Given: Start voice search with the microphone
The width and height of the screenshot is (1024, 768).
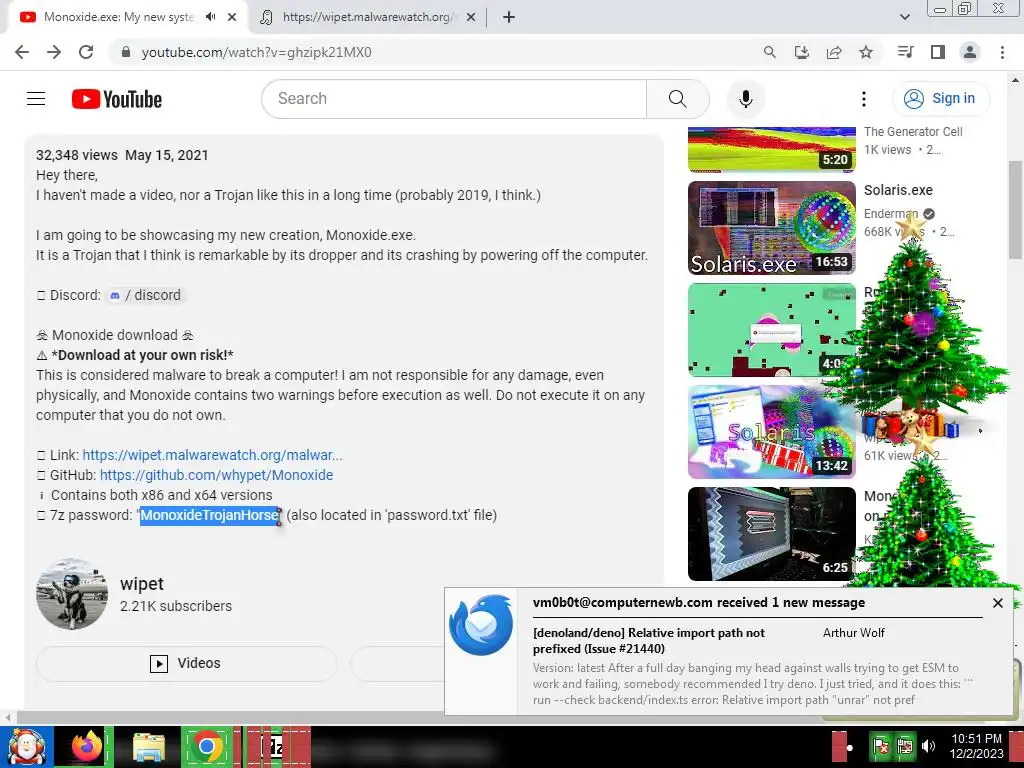Looking at the screenshot, I should pos(746,99).
